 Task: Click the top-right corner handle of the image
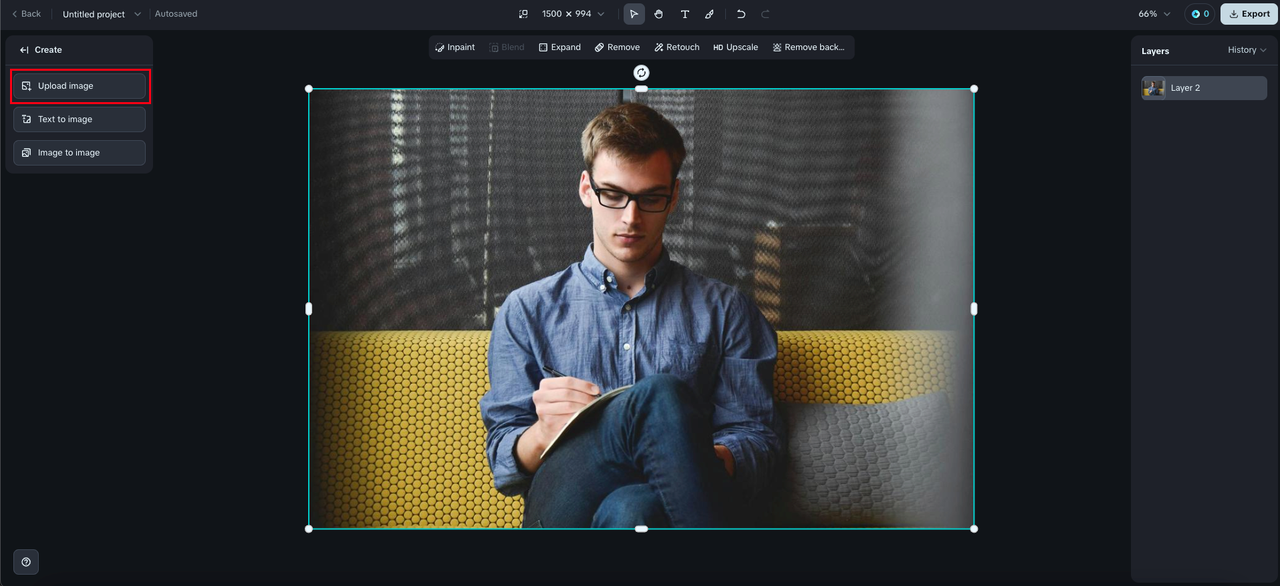click(x=974, y=89)
